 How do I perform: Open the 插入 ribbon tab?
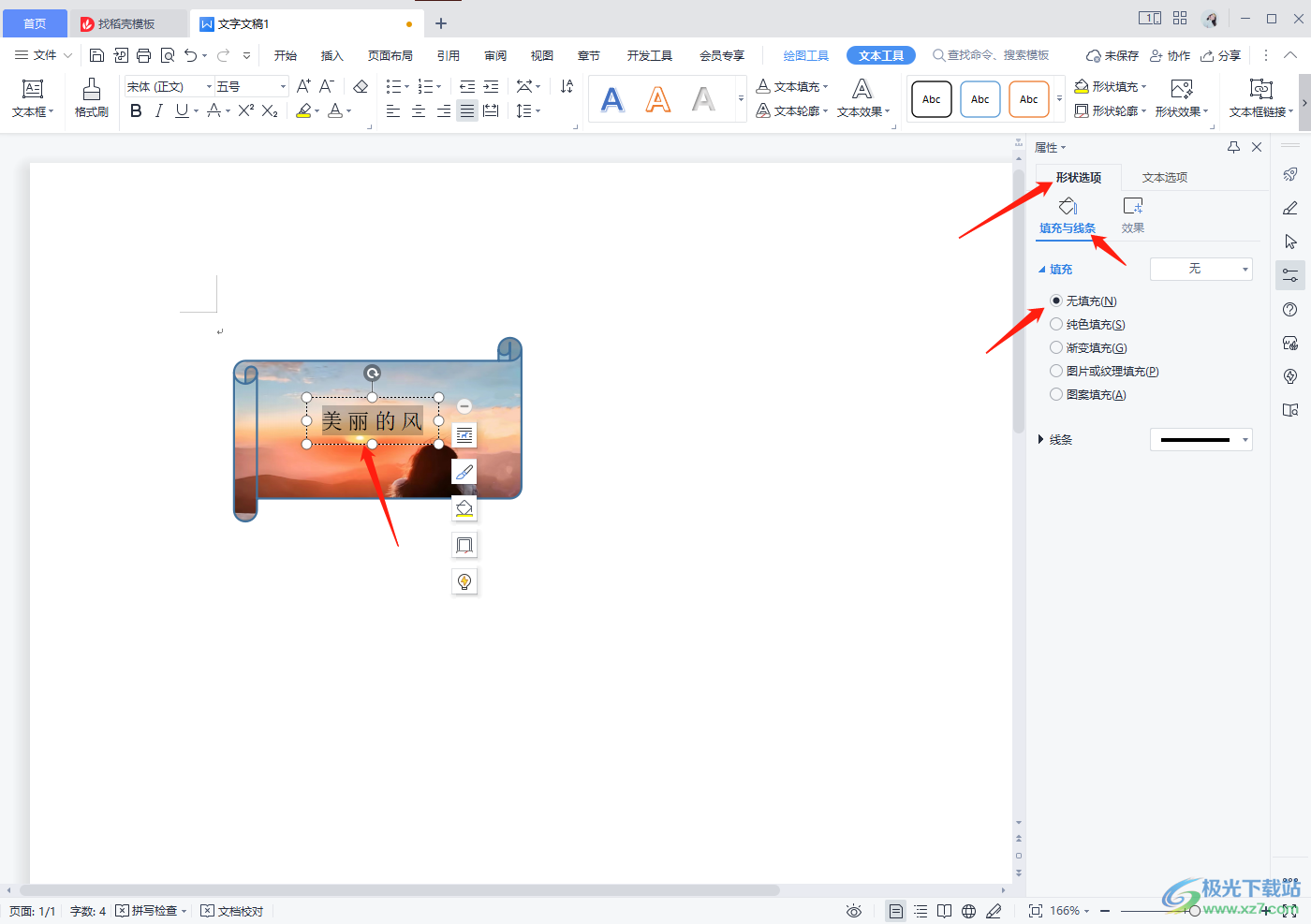coord(332,56)
